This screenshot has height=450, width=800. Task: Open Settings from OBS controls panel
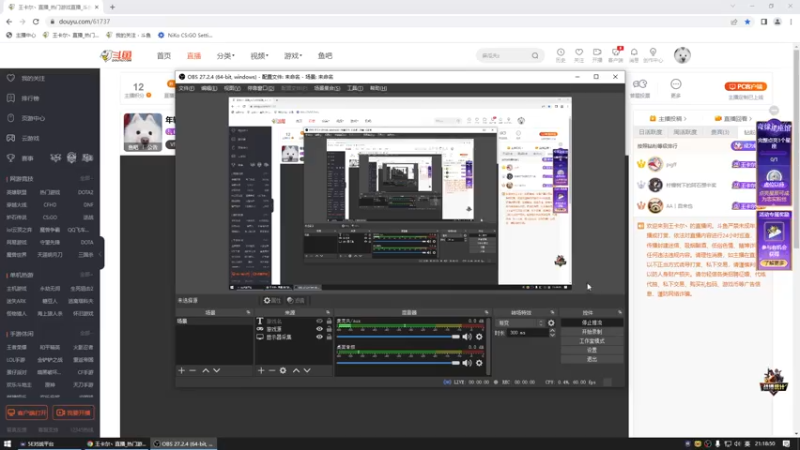click(592, 351)
